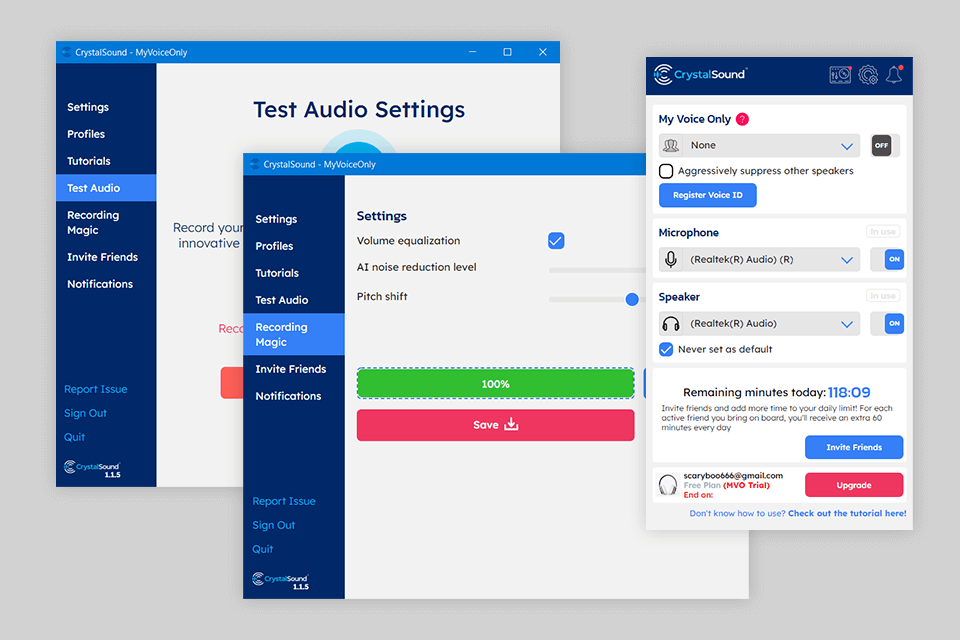960x640 pixels.
Task: Click Quit in the back window
Action: coord(74,437)
